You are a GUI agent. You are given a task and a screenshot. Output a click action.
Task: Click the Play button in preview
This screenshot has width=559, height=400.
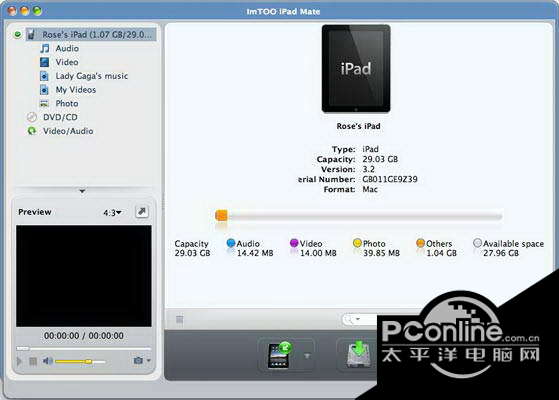(x=19, y=361)
